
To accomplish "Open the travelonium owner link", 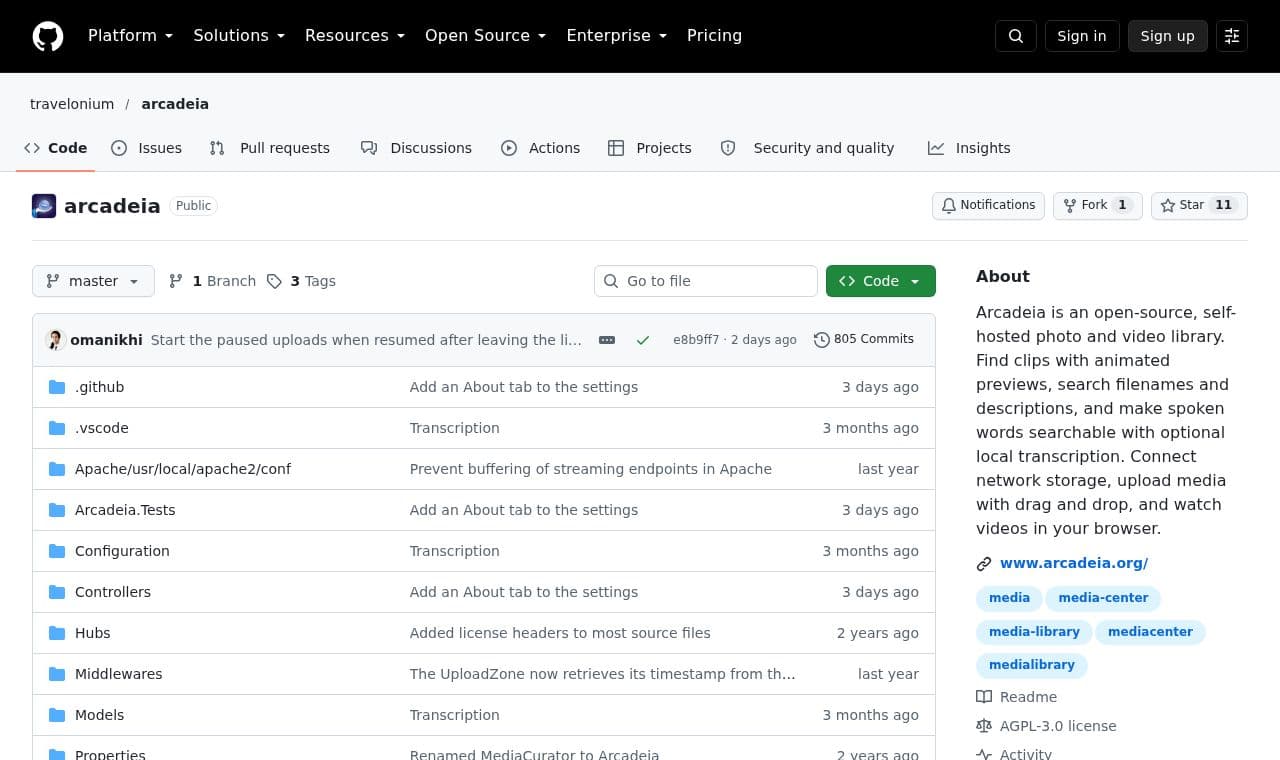I will pos(72,104).
